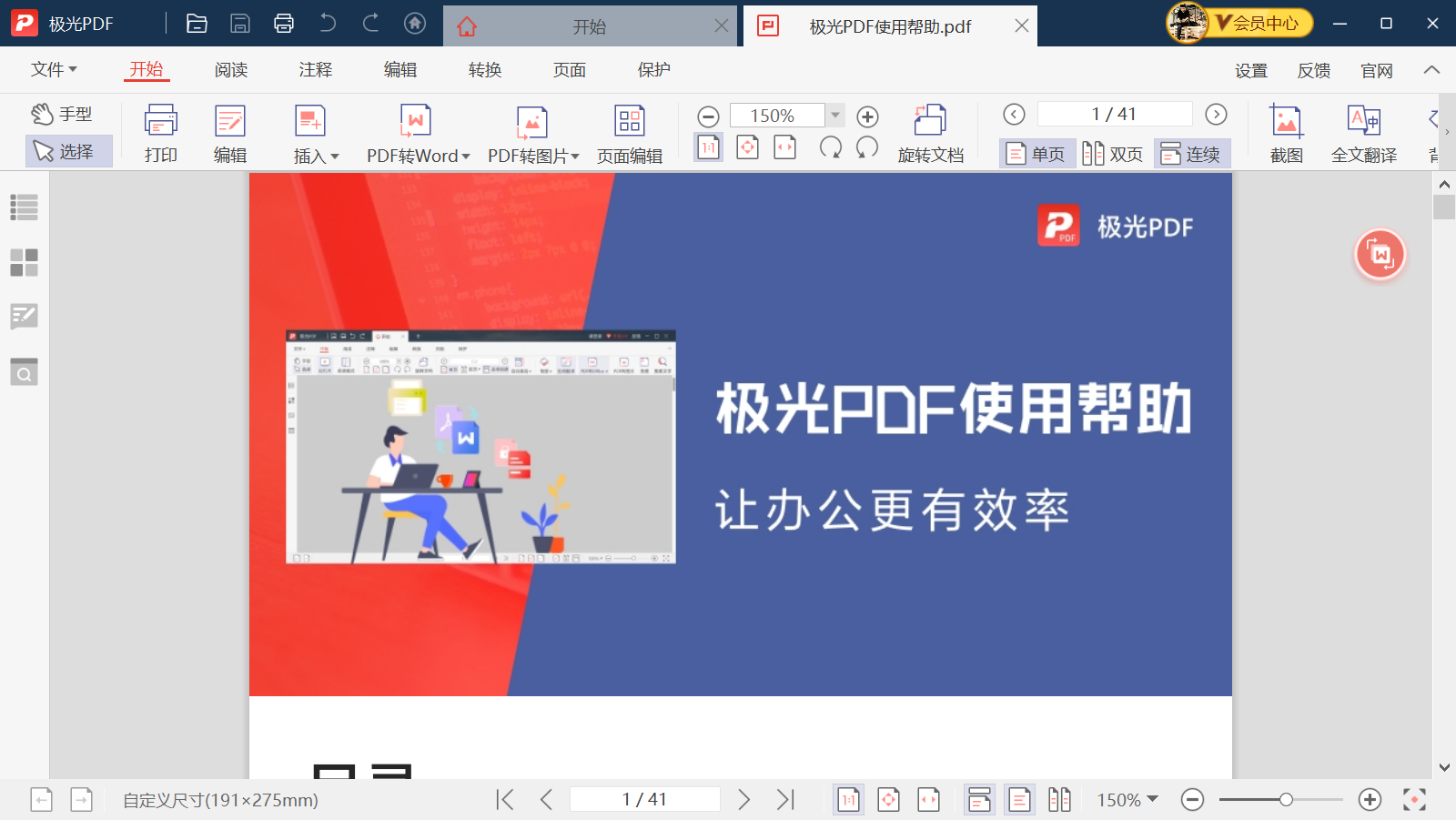Enable the 手型 hand tool

[x=62, y=114]
